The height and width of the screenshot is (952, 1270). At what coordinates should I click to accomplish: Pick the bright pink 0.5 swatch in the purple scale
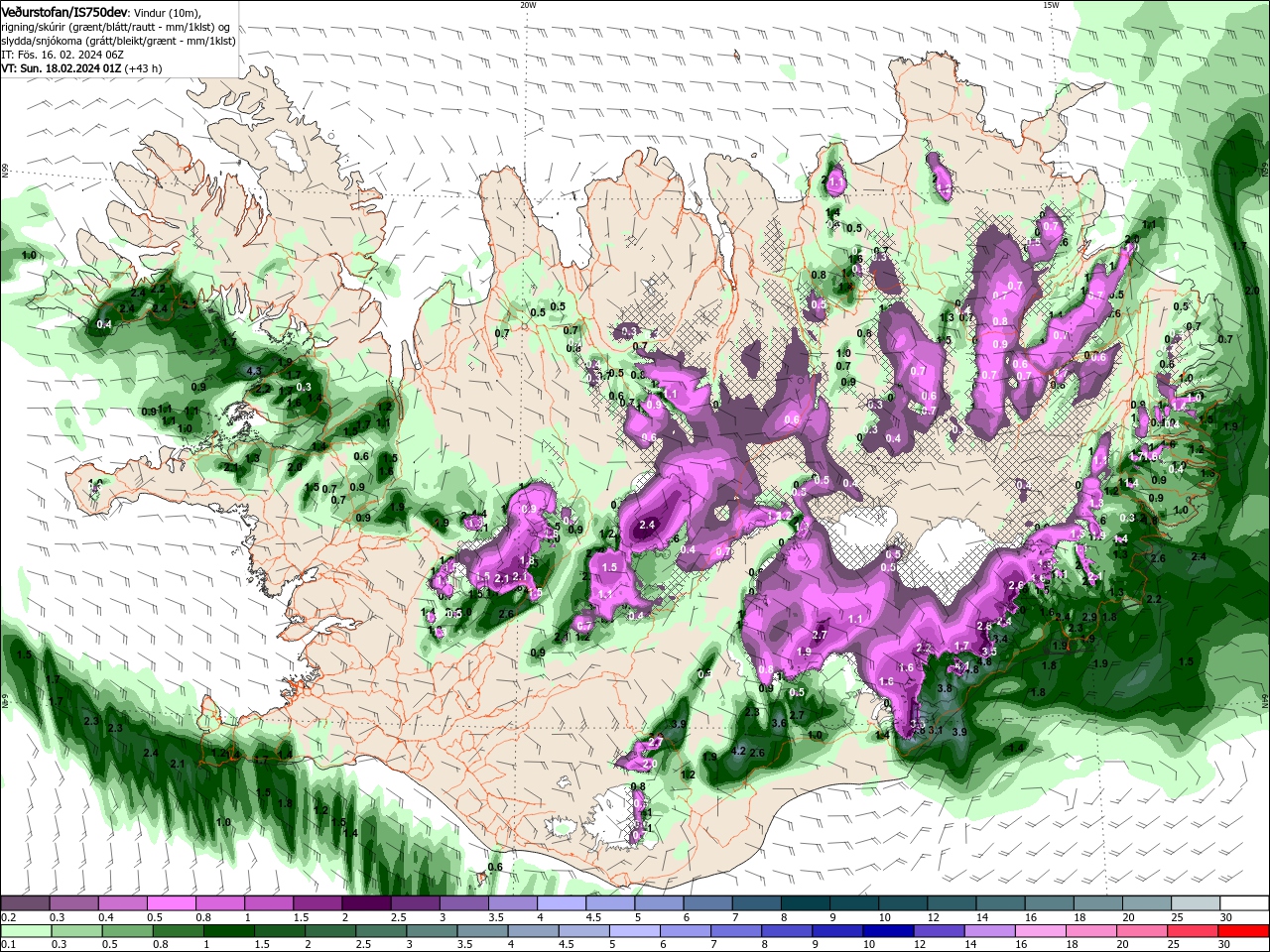tap(171, 903)
